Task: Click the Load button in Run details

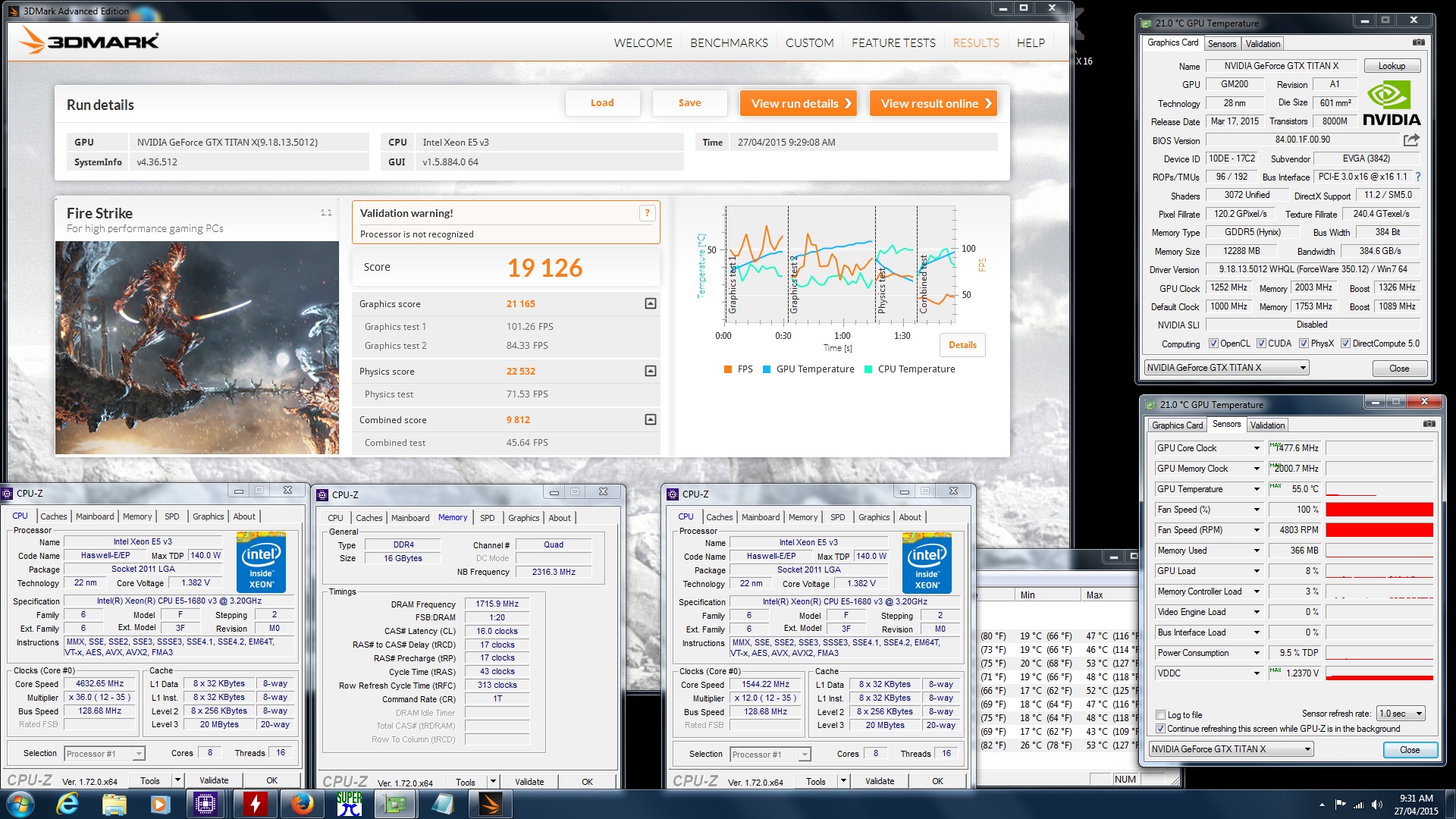Action: pyautogui.click(x=602, y=103)
